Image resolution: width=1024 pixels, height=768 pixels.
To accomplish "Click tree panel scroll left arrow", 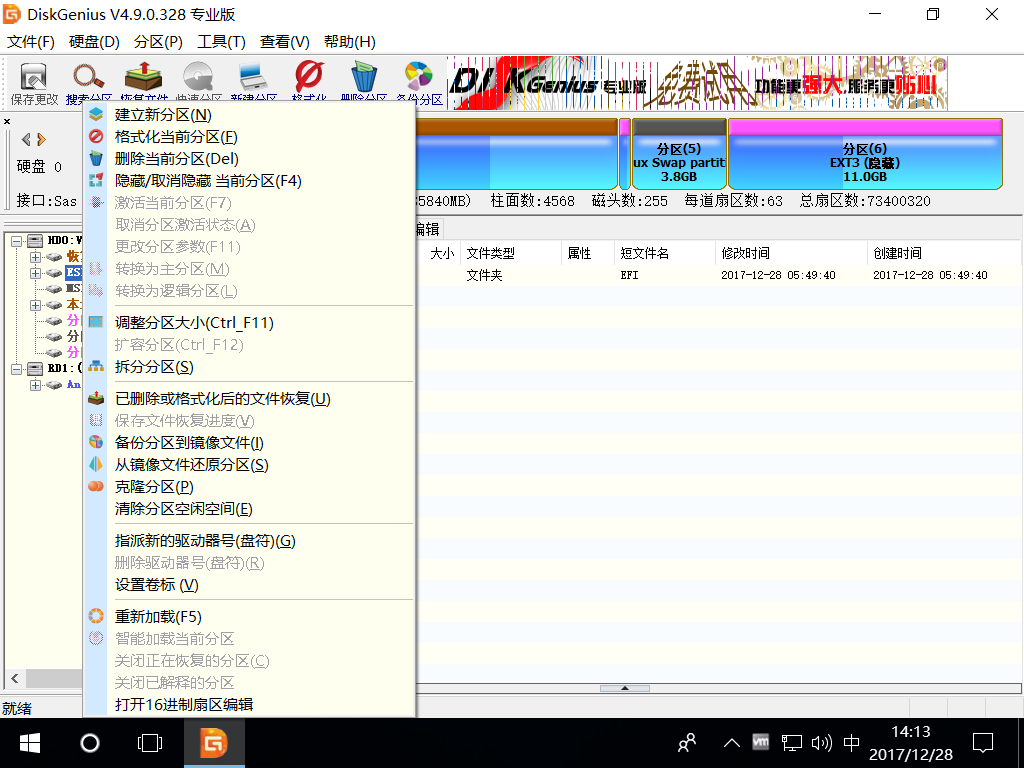I will pos(15,679).
